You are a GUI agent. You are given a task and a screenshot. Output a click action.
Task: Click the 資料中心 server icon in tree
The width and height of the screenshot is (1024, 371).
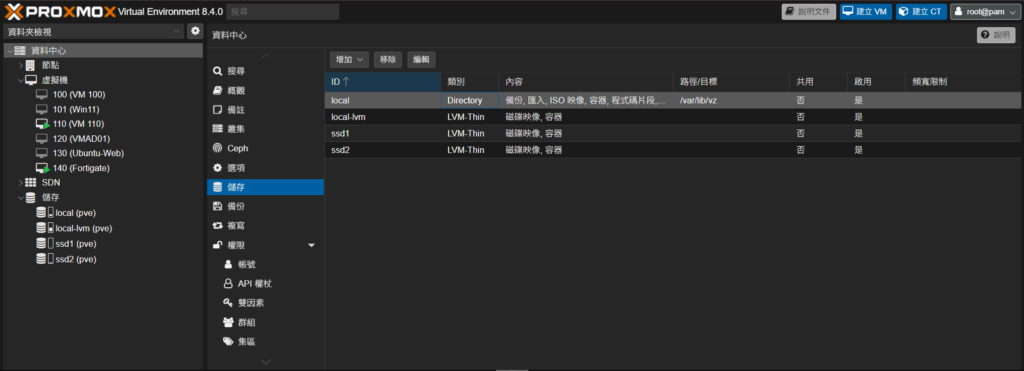pyautogui.click(x=20, y=51)
